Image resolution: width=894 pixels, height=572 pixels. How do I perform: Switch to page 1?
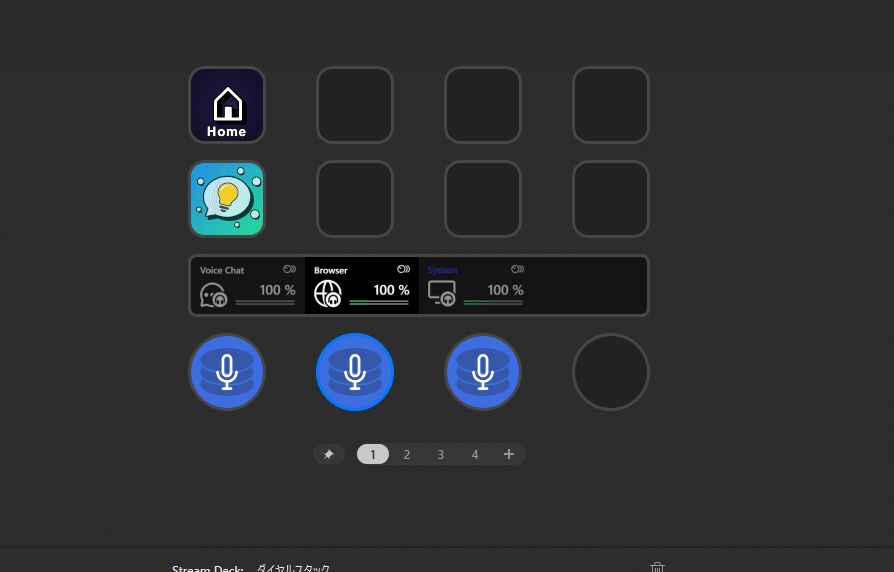click(373, 455)
